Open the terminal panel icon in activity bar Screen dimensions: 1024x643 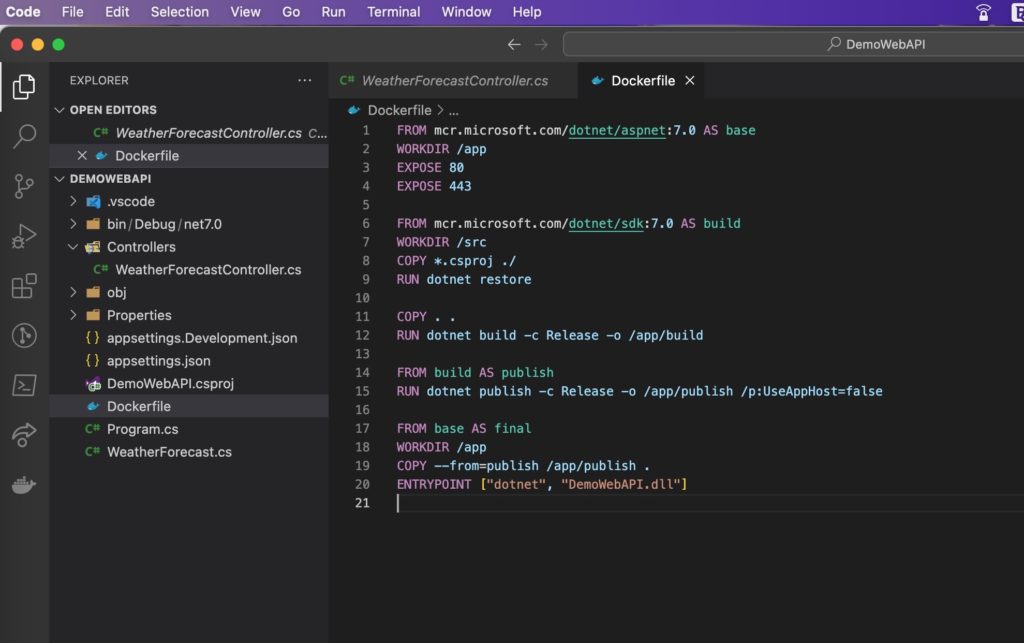click(24, 385)
